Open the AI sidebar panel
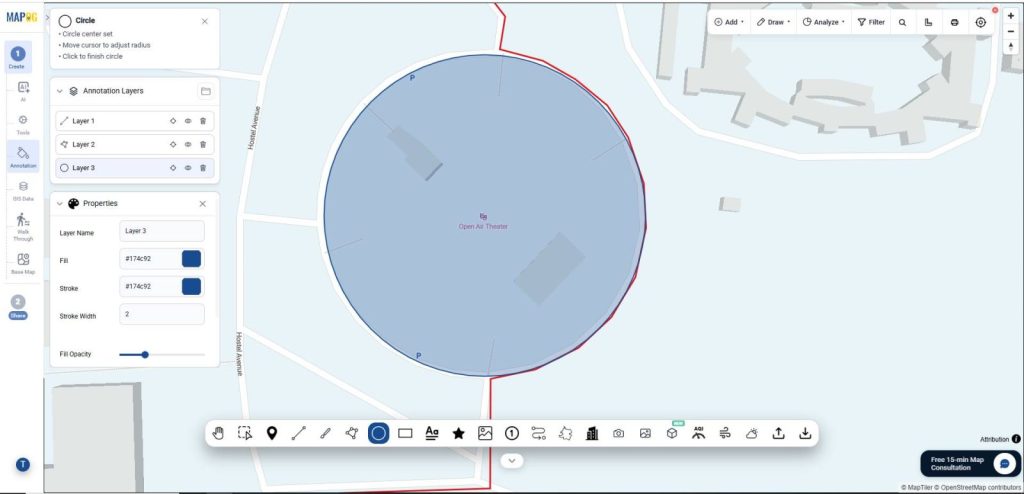 coord(23,91)
